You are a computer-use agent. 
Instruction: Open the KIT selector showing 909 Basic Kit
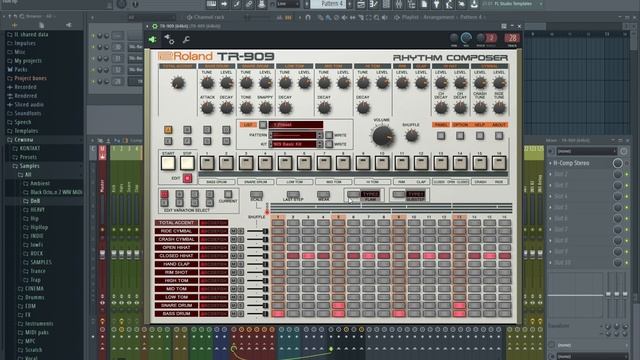294,144
